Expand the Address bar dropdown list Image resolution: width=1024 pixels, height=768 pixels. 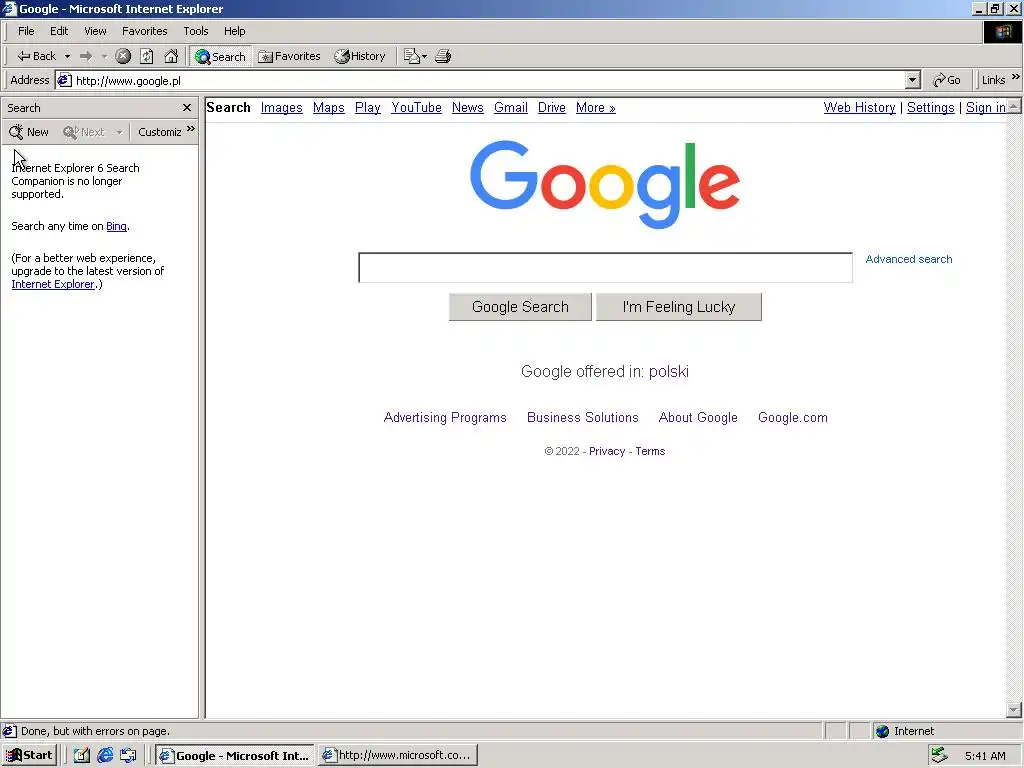click(x=912, y=80)
